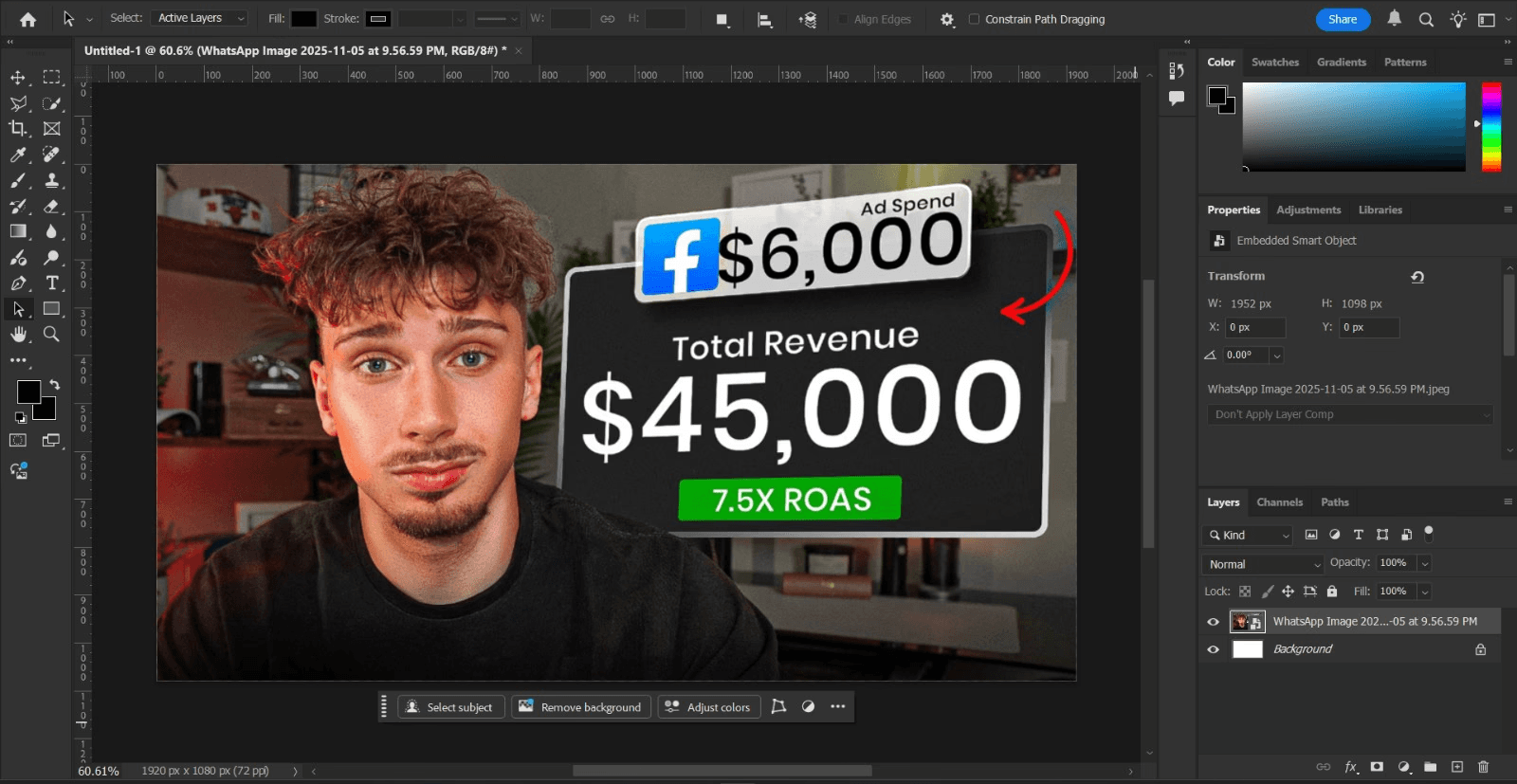Image resolution: width=1517 pixels, height=784 pixels.
Task: Select the Brush tool
Action: point(18,180)
